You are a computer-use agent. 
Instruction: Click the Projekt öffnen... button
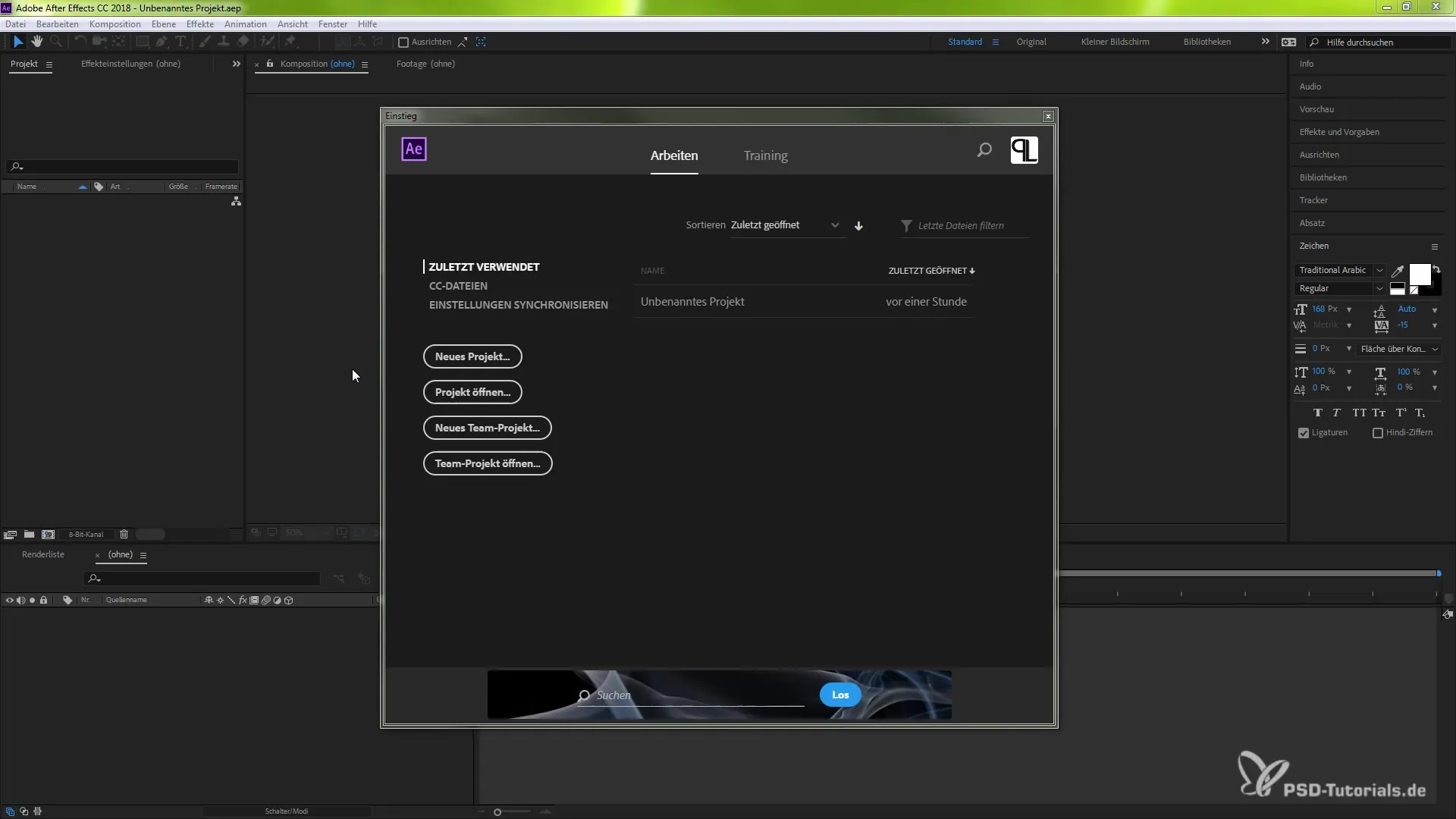click(x=472, y=392)
